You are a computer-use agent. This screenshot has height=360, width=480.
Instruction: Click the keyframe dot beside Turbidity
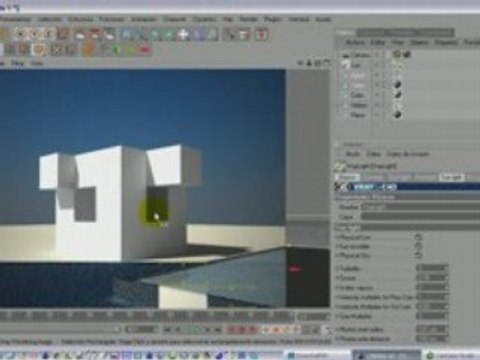pyautogui.click(x=337, y=268)
